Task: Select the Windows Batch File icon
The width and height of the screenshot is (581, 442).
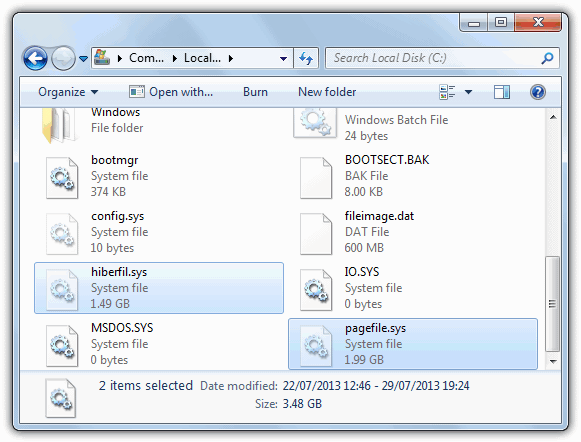Action: 315,123
